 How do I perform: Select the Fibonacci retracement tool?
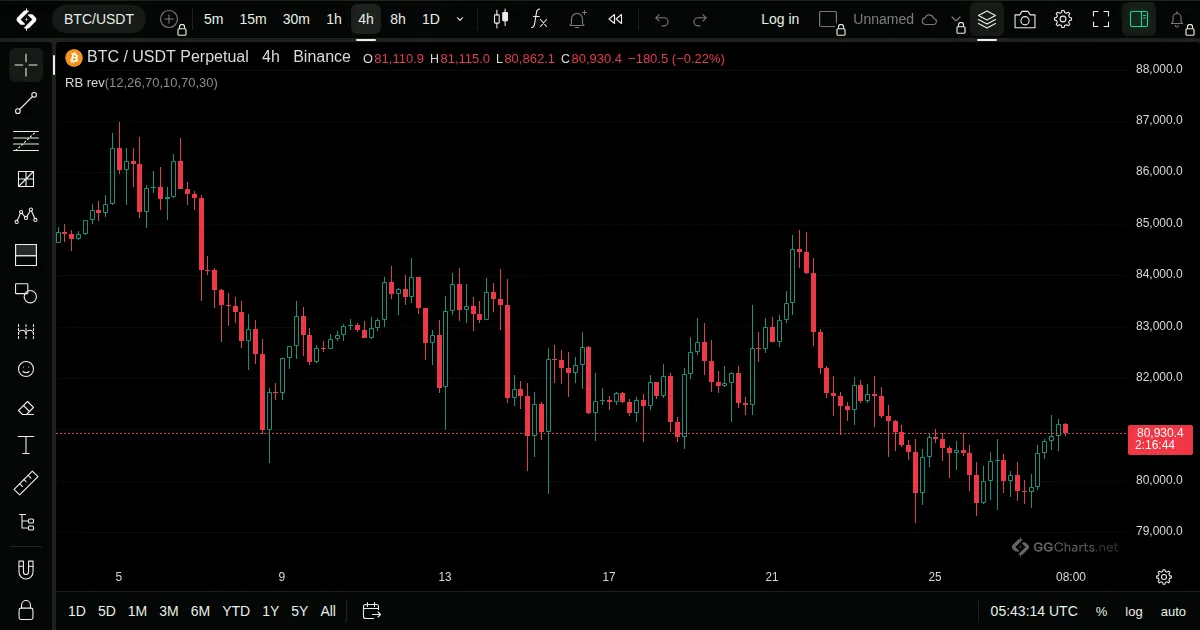pyautogui.click(x=26, y=141)
